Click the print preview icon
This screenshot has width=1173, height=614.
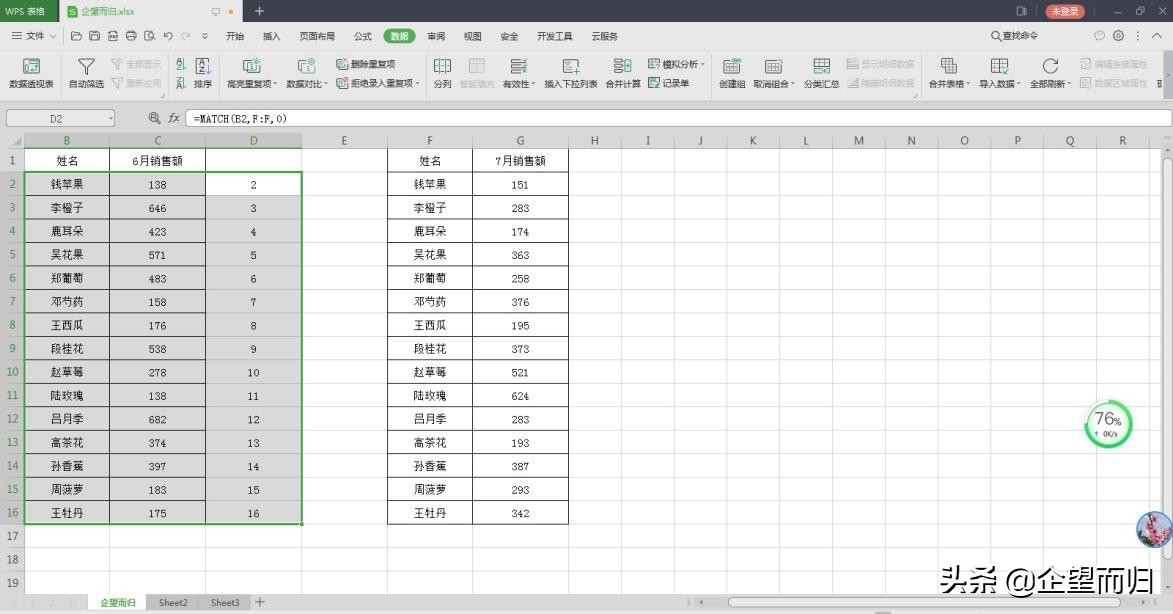(150, 36)
